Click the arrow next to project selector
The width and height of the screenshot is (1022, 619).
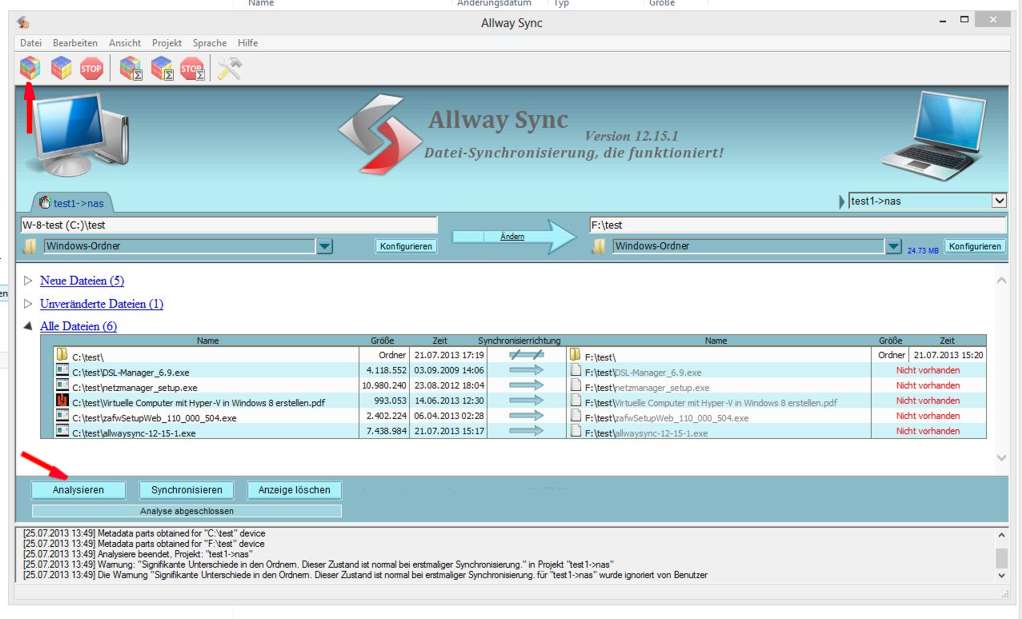click(x=841, y=201)
